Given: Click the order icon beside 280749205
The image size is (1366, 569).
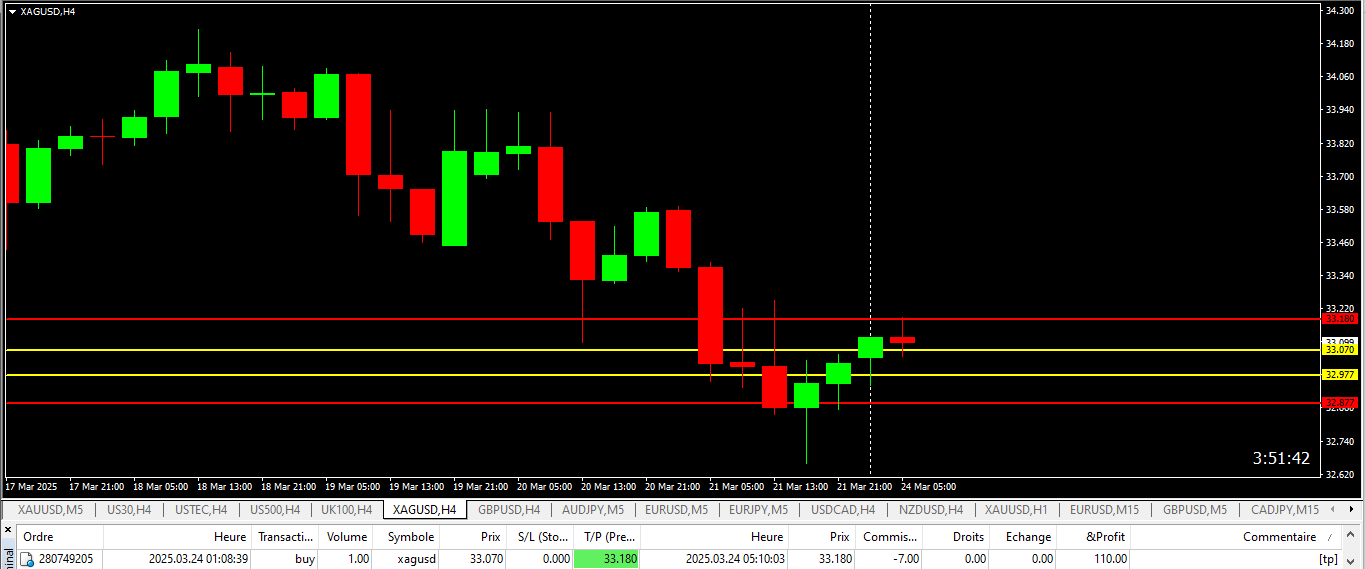Looking at the screenshot, I should [27, 559].
